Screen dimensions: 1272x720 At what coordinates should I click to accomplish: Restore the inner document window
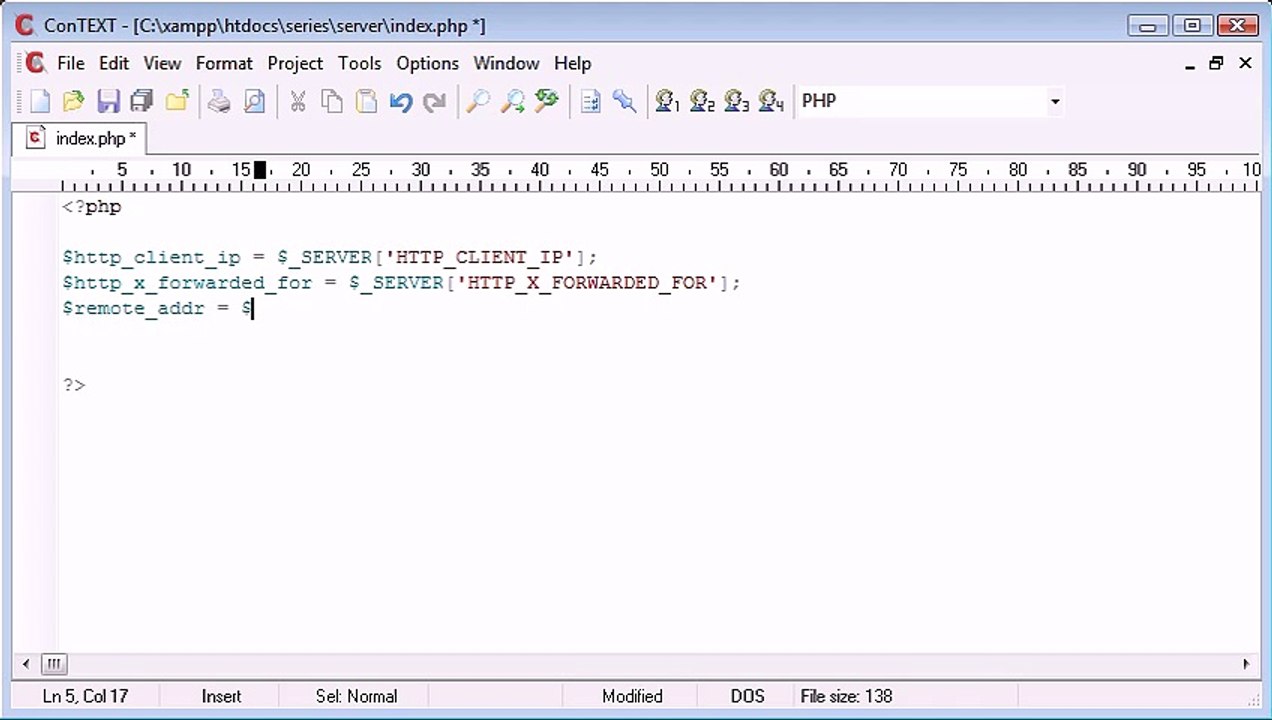[x=1217, y=63]
